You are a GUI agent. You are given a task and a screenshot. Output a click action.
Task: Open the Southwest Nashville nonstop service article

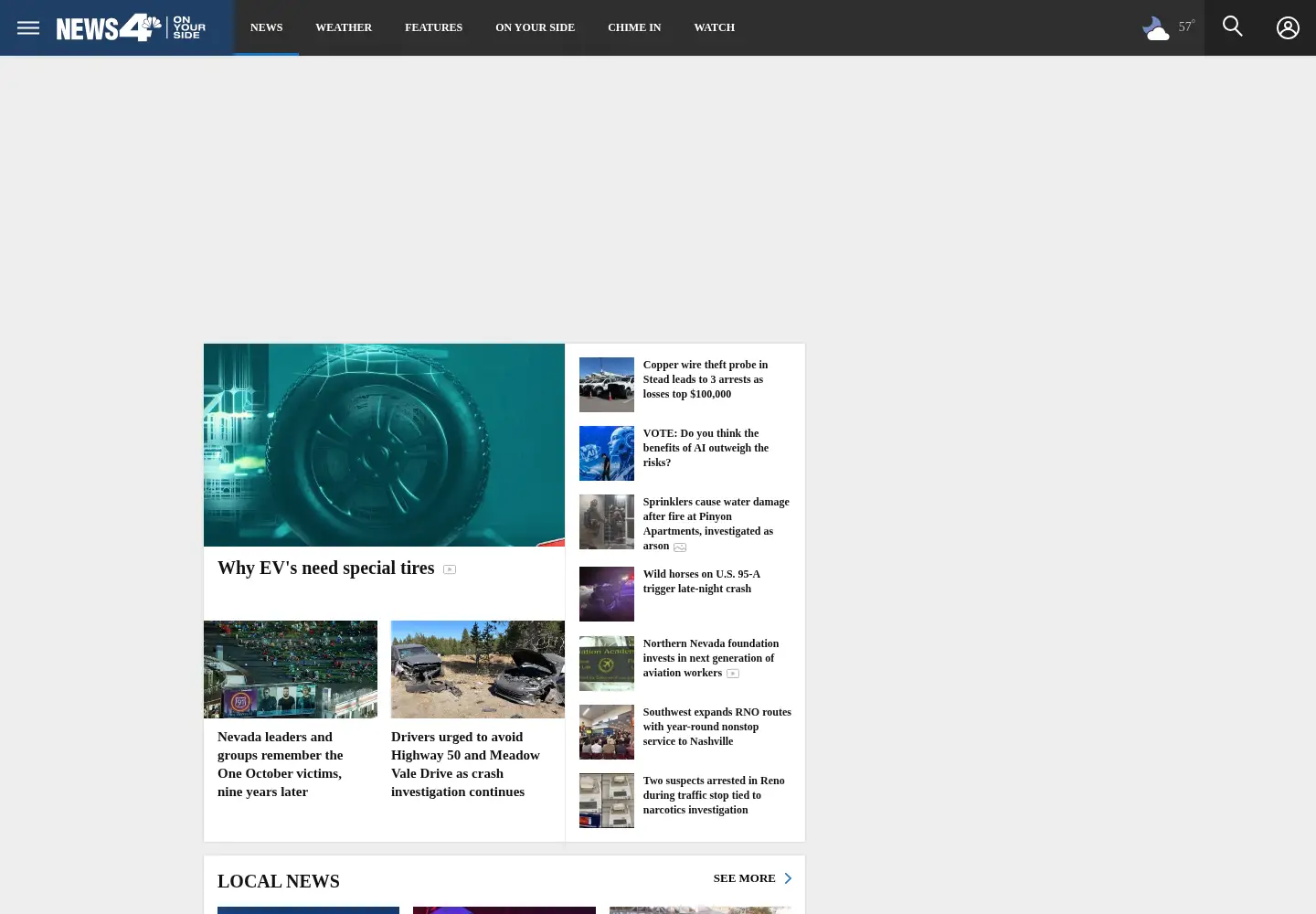point(716,727)
